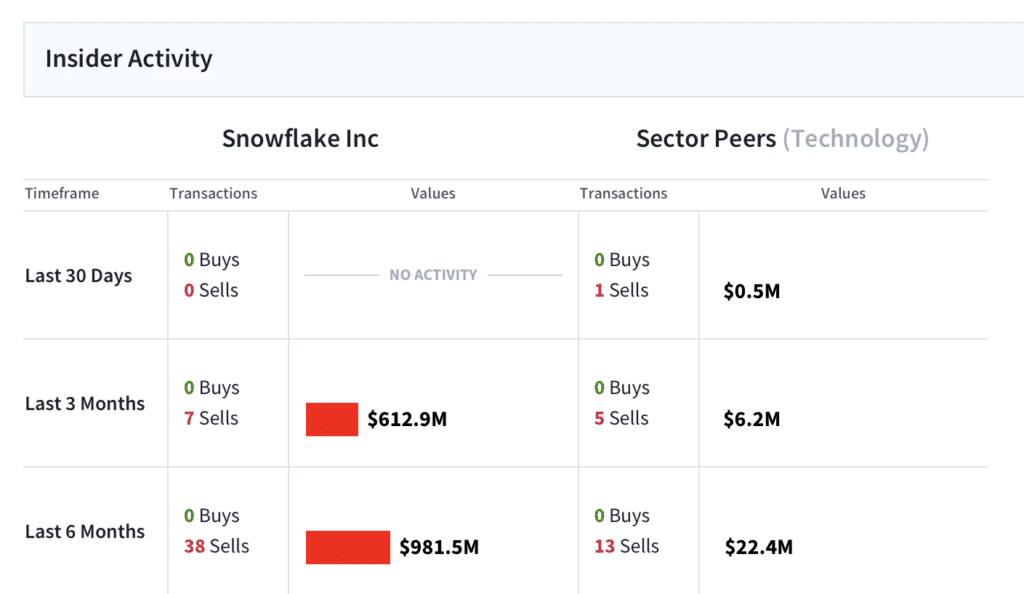Image resolution: width=1024 pixels, height=594 pixels.
Task: Click the Insider Activity heading
Action: pyautogui.click(x=129, y=59)
